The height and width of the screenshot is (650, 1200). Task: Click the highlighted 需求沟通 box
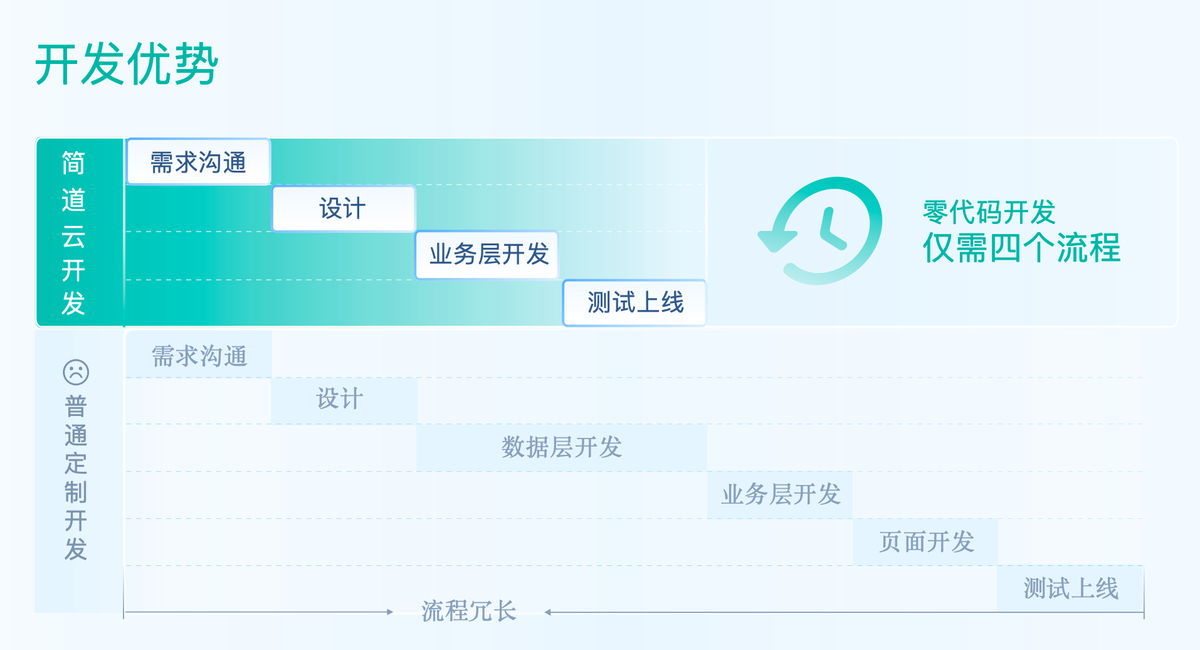tap(198, 162)
